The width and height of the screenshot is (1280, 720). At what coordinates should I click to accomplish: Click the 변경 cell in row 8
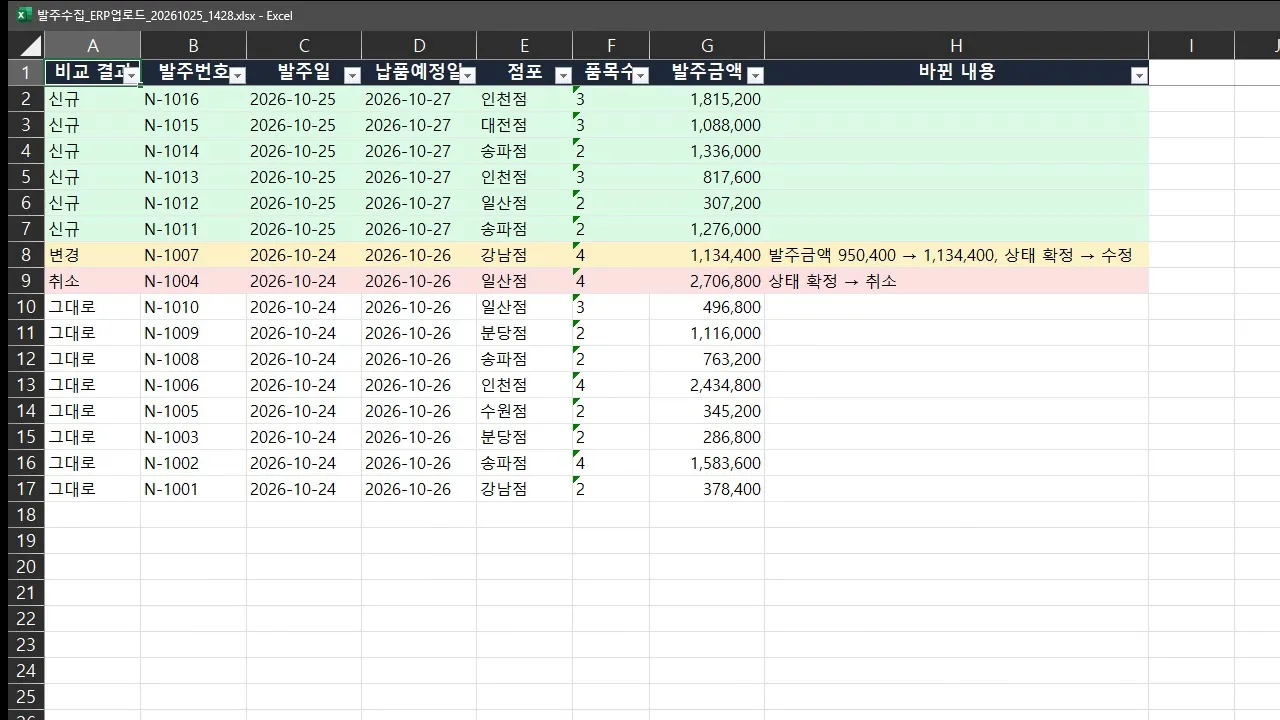click(x=93, y=255)
